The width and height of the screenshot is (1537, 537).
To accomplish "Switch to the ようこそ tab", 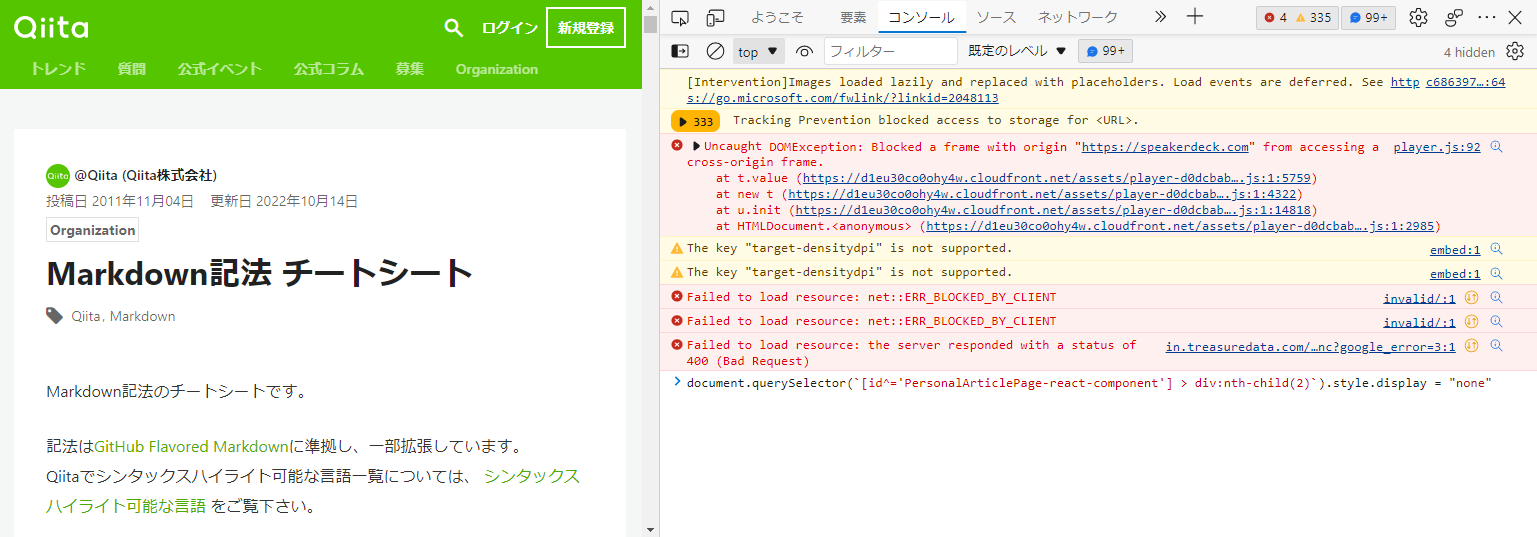I will (778, 17).
